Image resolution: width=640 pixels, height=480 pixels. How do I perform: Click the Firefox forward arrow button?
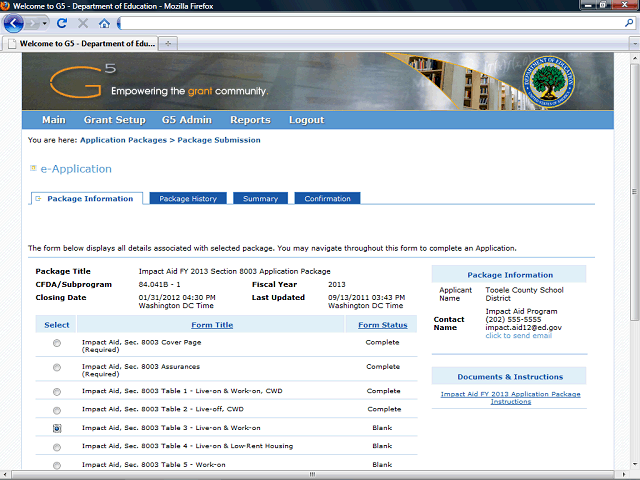pos(32,24)
